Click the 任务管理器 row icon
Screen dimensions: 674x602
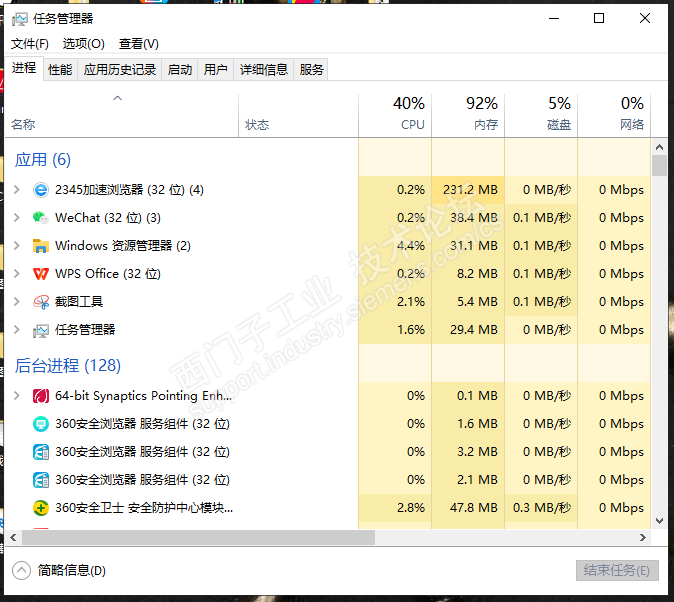(41, 330)
